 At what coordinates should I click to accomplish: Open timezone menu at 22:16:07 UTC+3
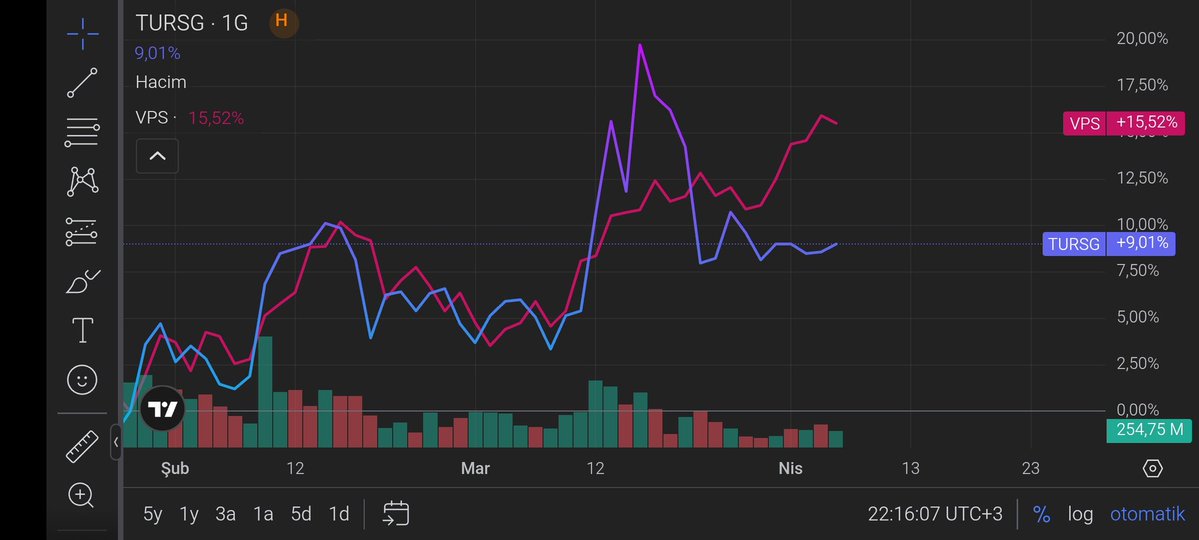(935, 514)
